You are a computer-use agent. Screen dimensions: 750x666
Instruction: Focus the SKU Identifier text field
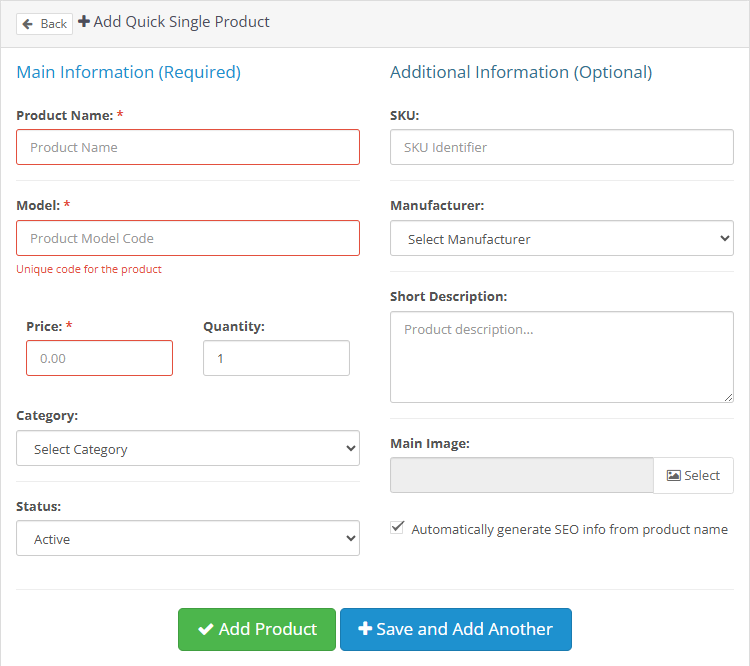[x=561, y=147]
